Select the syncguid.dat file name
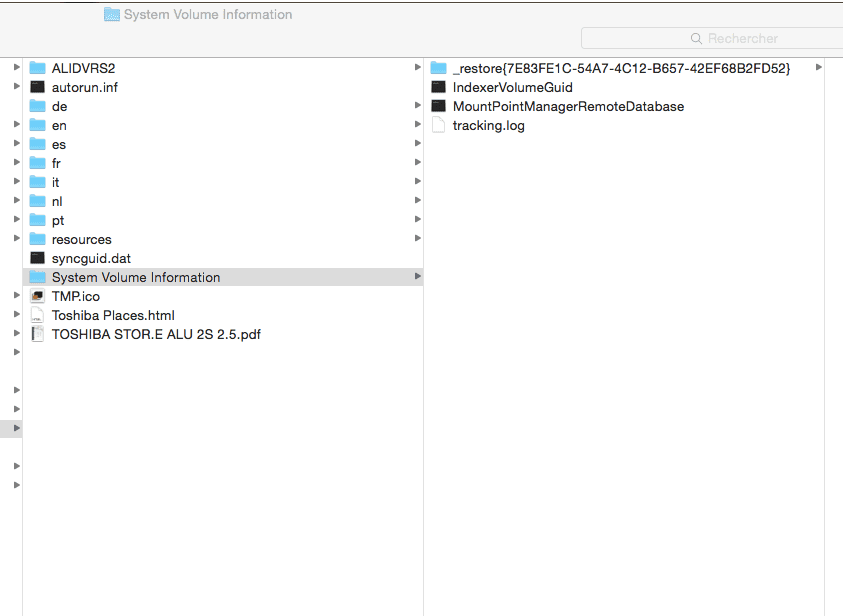843x616 pixels. pos(91,259)
